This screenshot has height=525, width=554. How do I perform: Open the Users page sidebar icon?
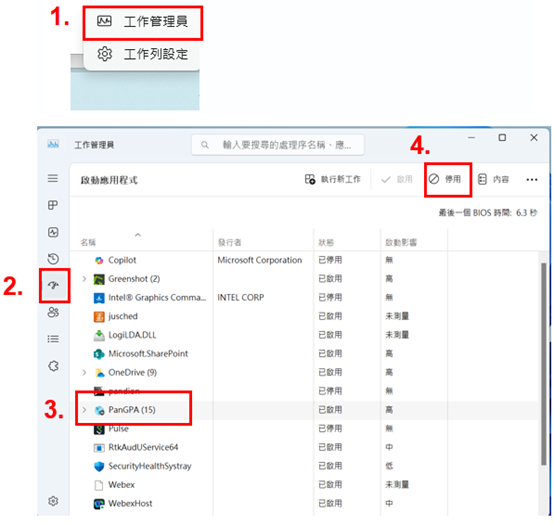53,312
